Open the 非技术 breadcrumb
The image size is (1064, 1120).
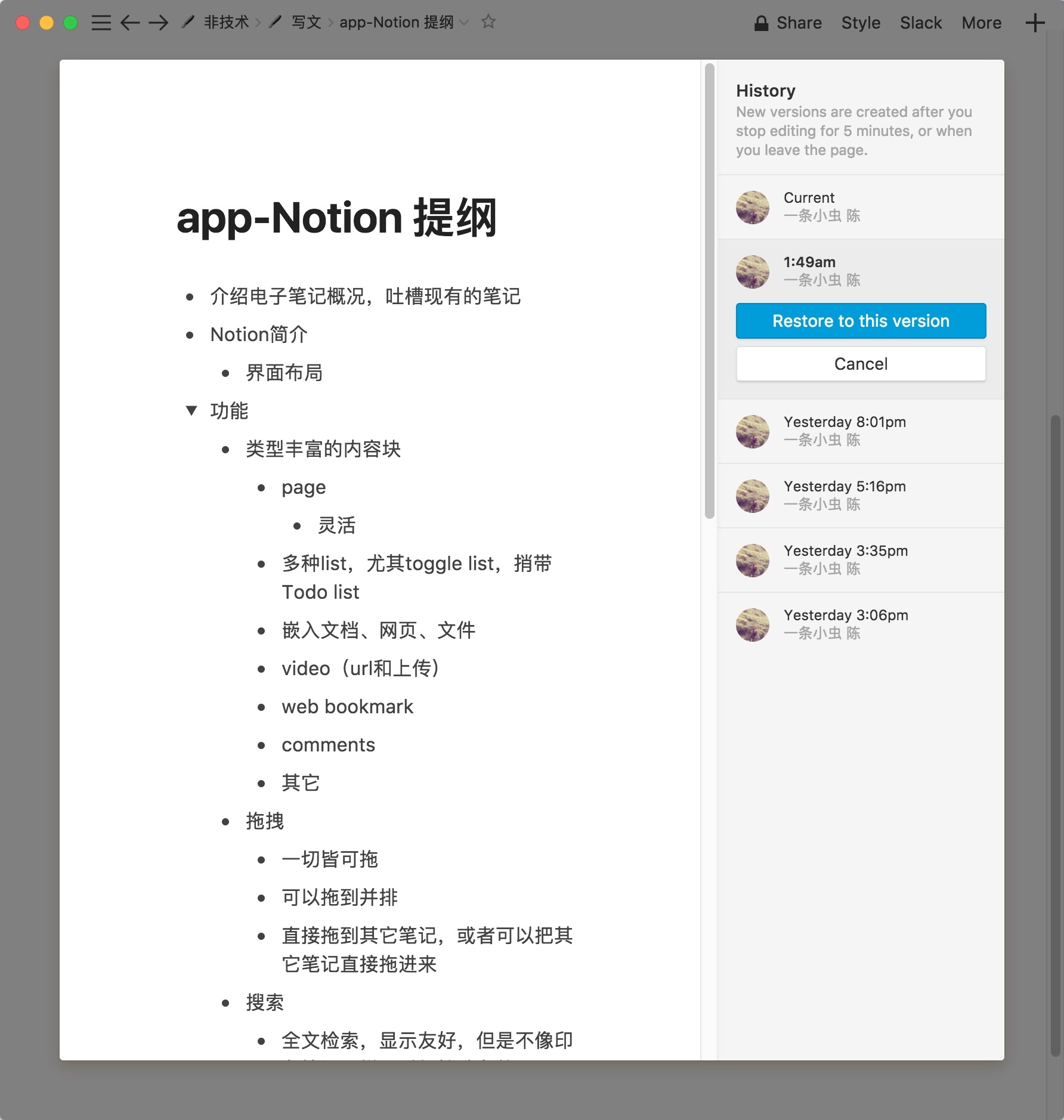(226, 23)
